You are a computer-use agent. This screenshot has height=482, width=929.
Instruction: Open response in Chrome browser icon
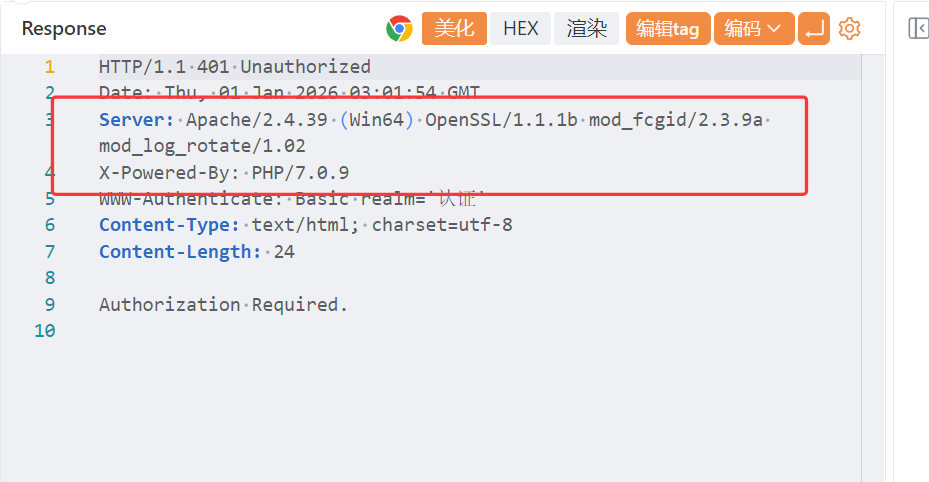(400, 28)
